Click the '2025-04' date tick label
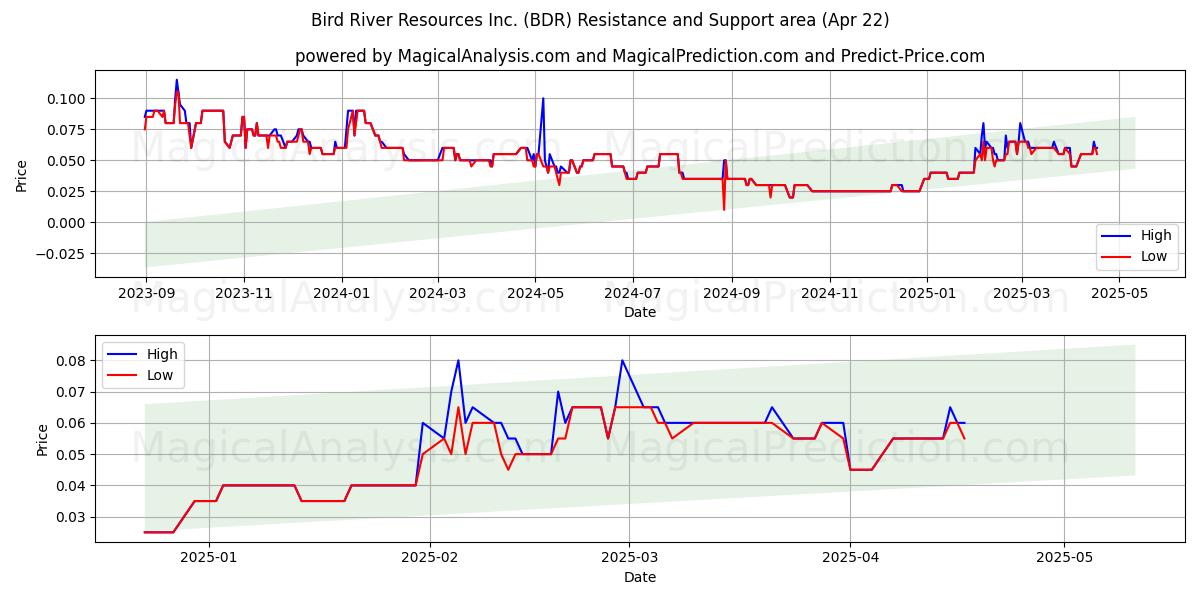The height and width of the screenshot is (600, 1200). (850, 559)
